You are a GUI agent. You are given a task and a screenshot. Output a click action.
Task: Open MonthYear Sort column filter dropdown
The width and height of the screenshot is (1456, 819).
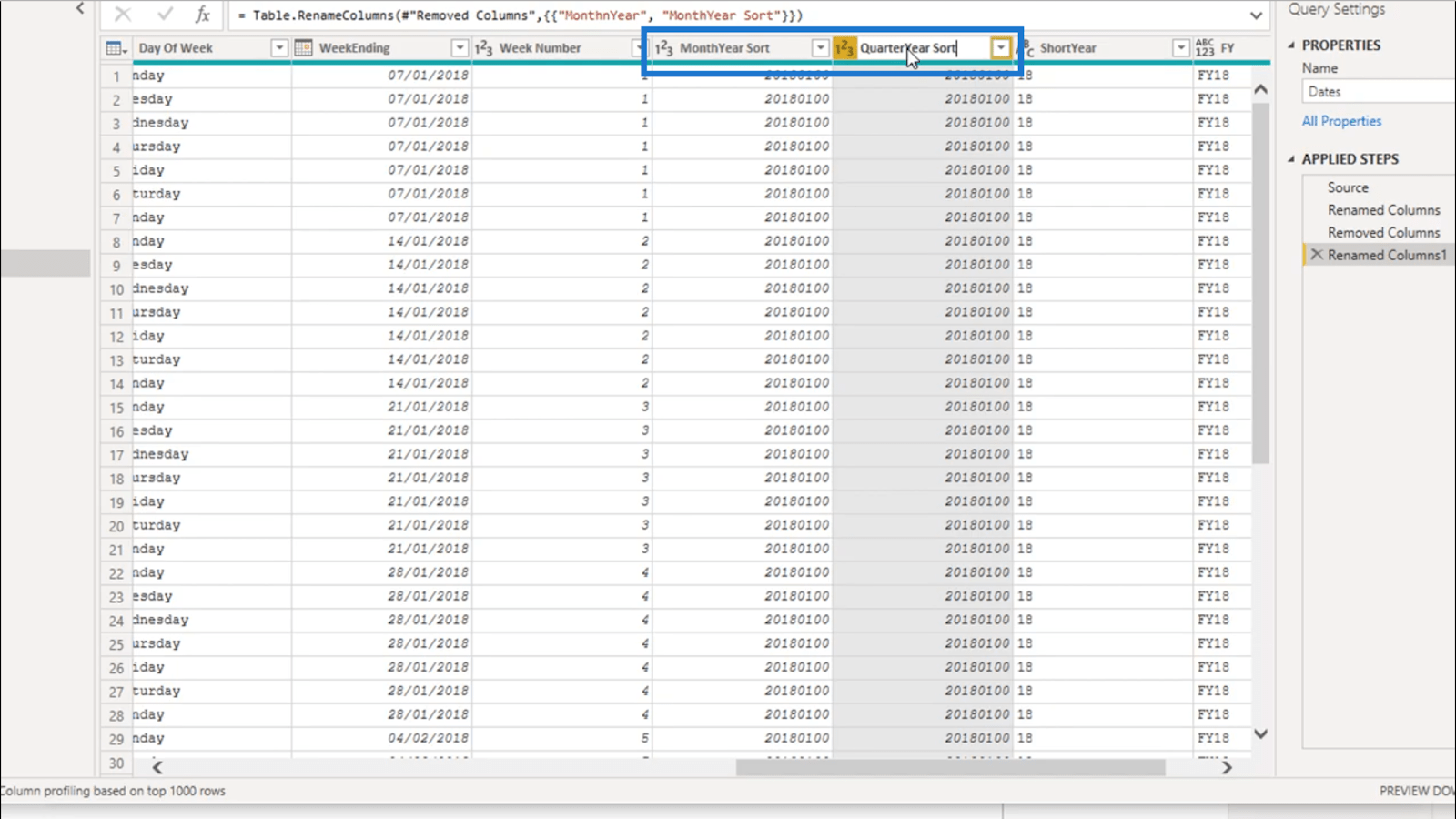[x=820, y=48]
